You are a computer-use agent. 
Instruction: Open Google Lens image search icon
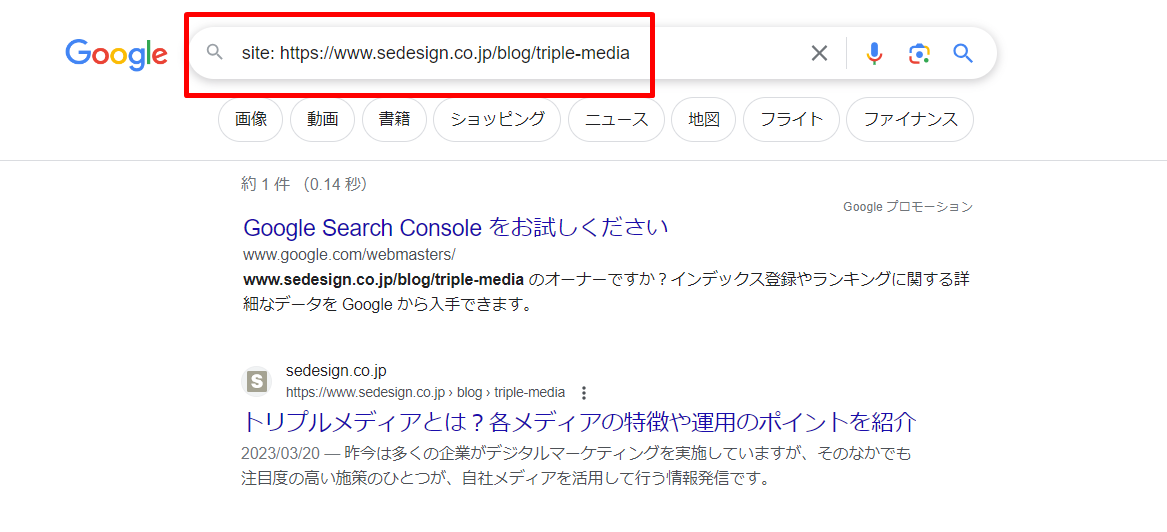(919, 53)
